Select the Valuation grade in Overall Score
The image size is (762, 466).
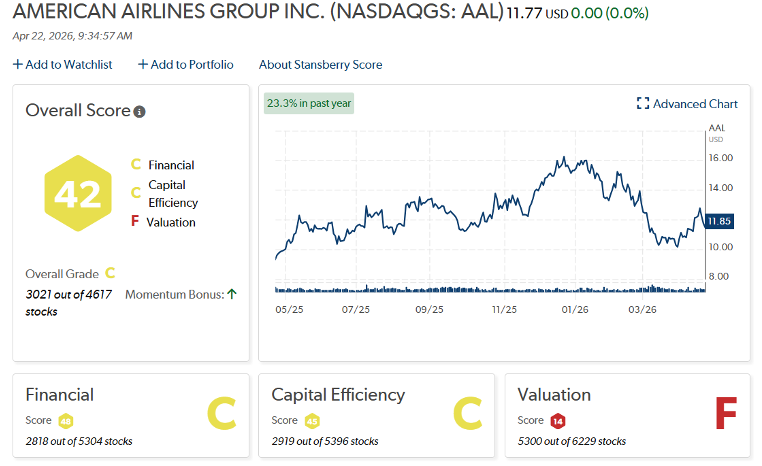pos(170,222)
